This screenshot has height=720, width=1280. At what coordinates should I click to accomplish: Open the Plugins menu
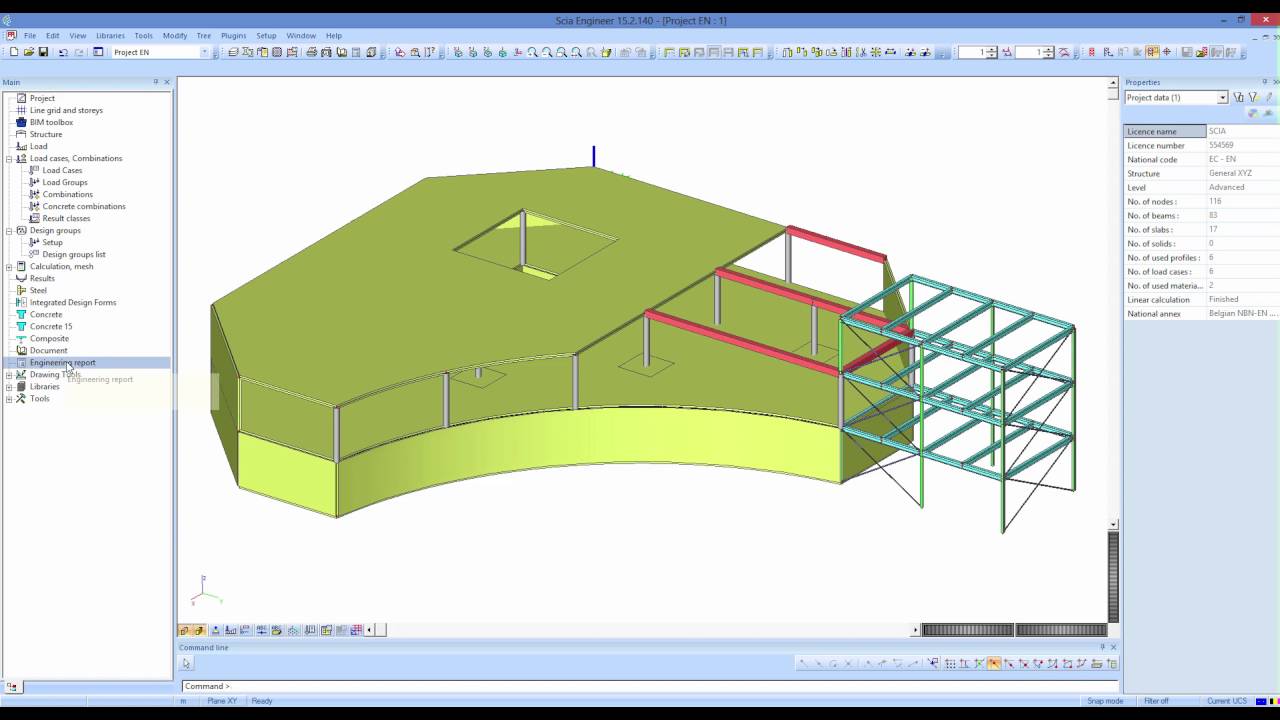(233, 35)
